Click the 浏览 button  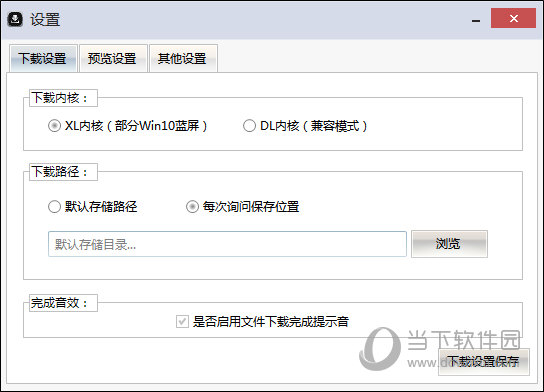[x=449, y=244]
